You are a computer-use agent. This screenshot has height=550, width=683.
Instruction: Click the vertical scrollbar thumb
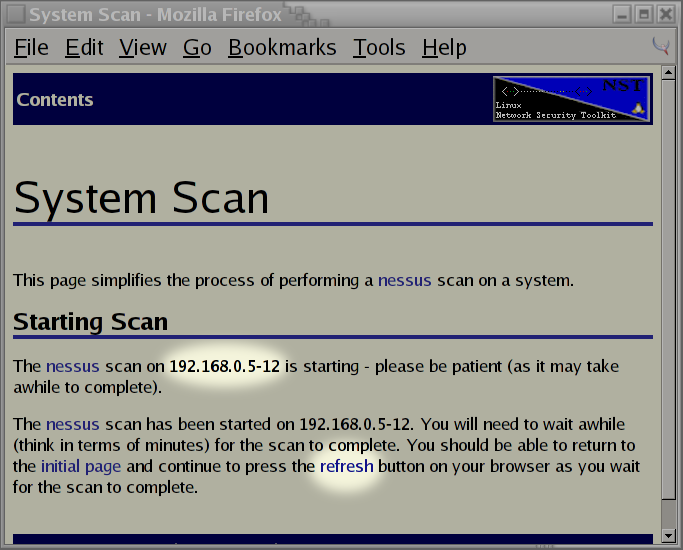tap(668, 290)
